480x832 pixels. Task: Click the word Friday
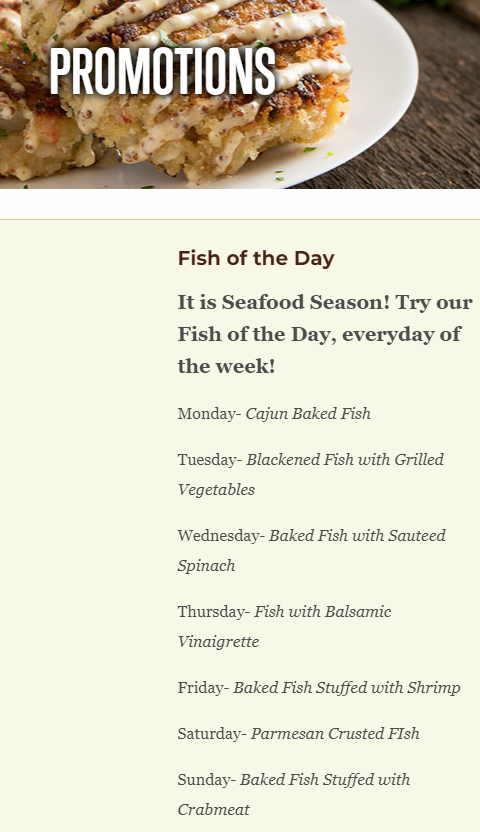pos(200,688)
